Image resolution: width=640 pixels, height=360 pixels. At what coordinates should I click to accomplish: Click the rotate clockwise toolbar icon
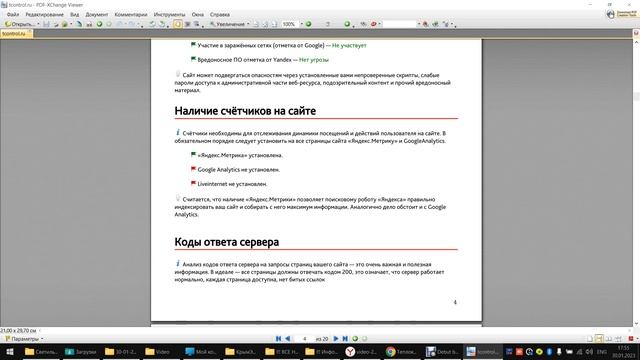tap(162, 24)
